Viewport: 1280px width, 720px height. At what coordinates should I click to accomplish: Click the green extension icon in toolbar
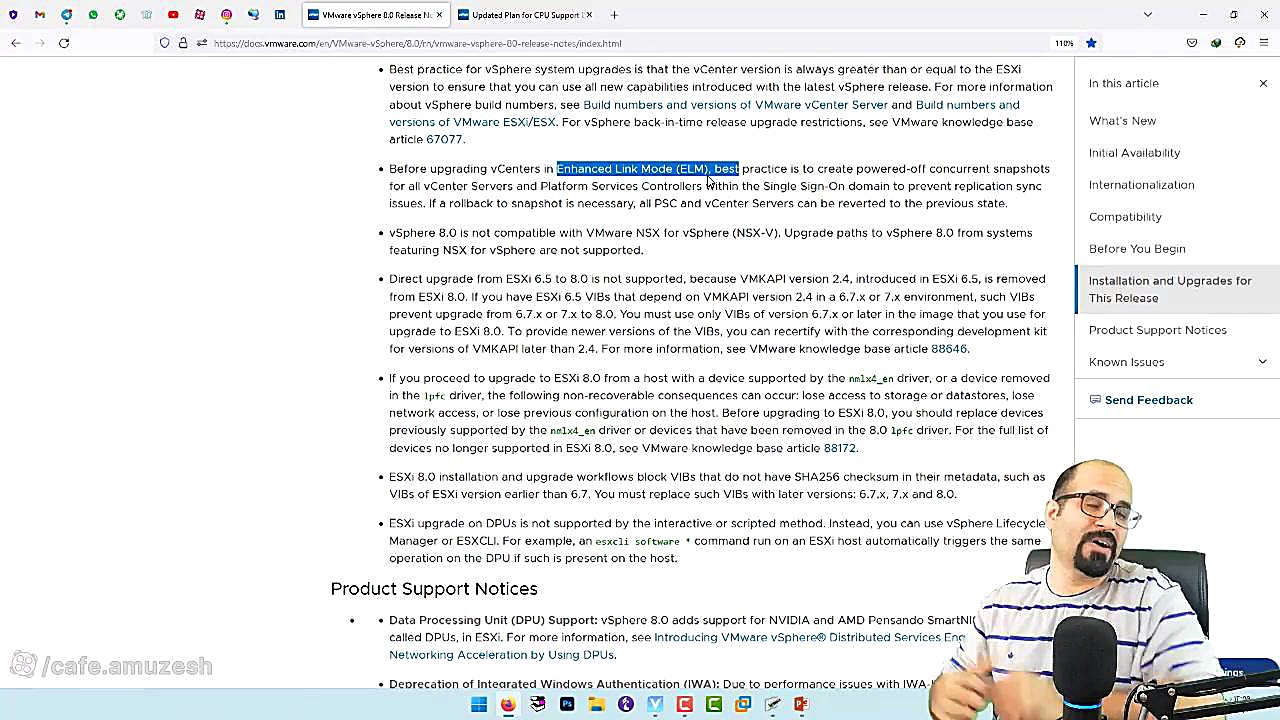[x=1216, y=43]
